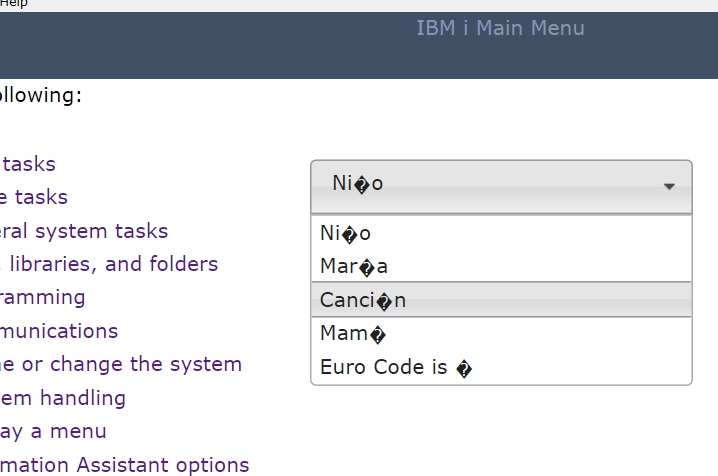Open Information Assistant options entry
This screenshot has width=718, height=476.
(124, 465)
